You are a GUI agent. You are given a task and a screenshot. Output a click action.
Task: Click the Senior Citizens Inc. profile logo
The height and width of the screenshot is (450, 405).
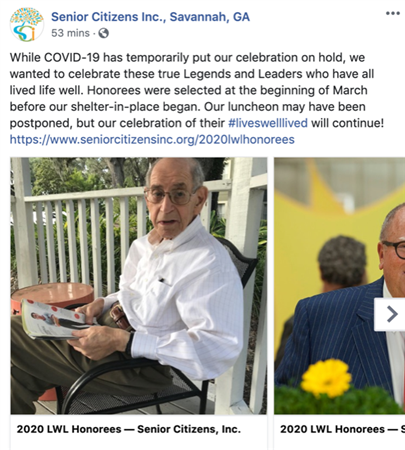27,25
